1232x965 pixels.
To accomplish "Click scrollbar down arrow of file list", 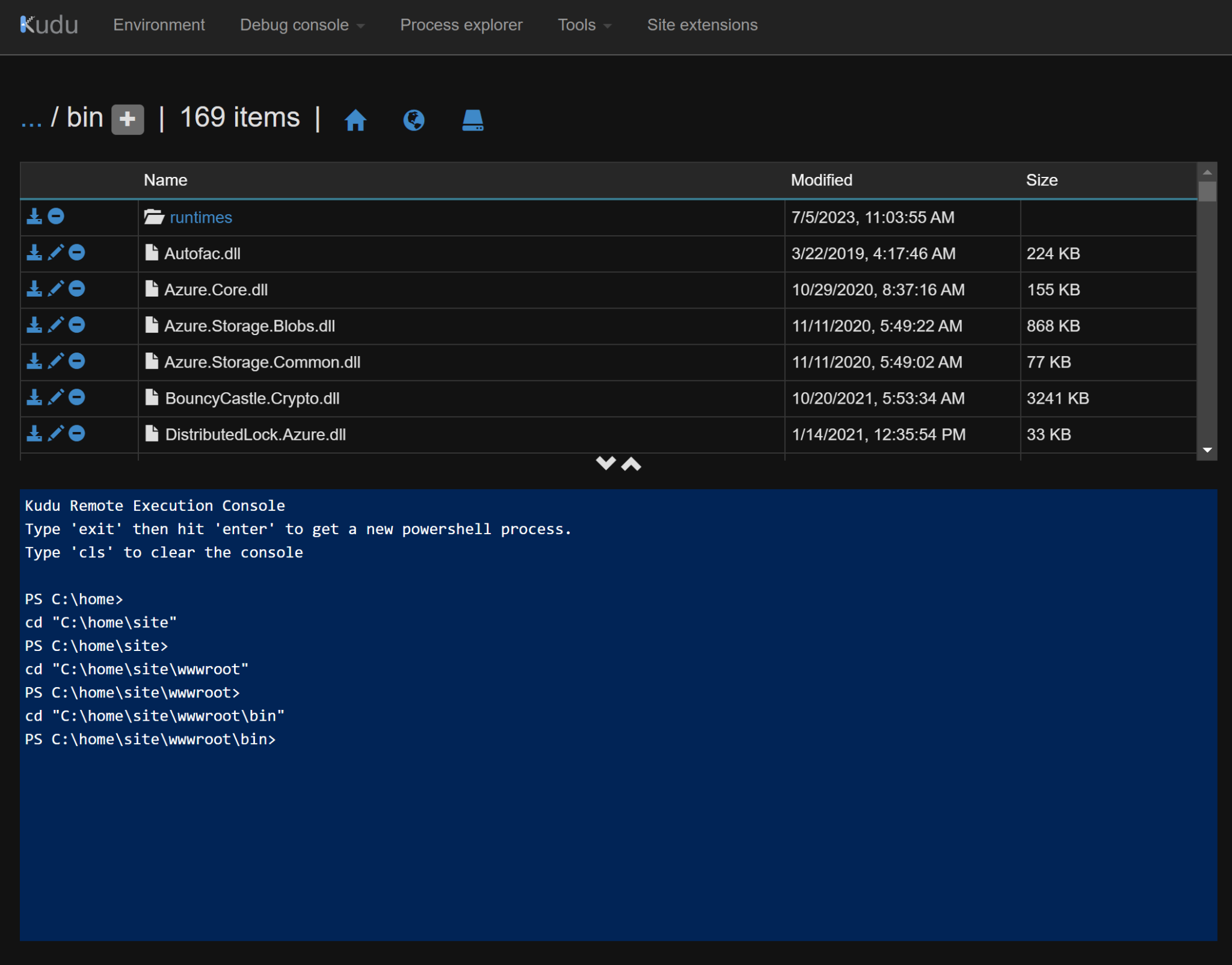I will coord(1207,450).
